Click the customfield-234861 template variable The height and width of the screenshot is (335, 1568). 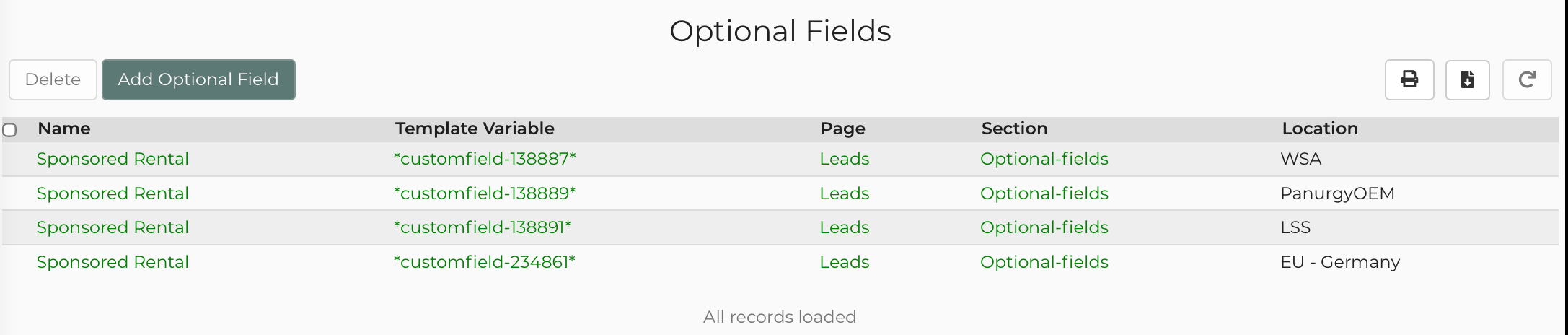485,262
